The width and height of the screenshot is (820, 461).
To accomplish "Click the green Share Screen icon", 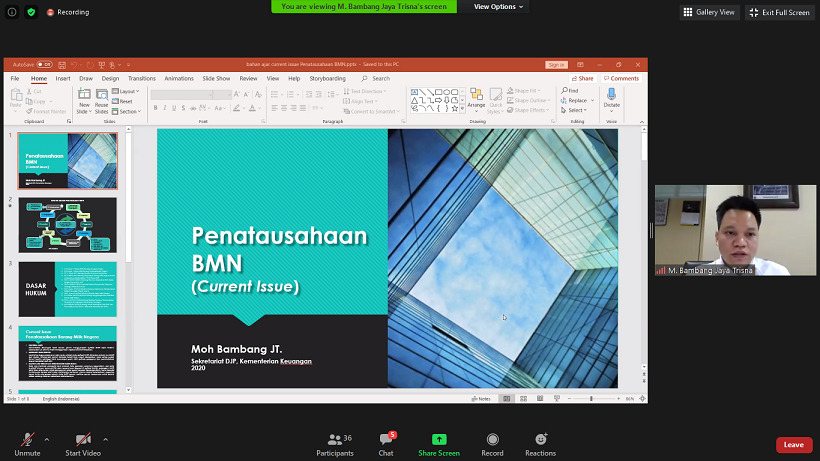I will [439, 440].
